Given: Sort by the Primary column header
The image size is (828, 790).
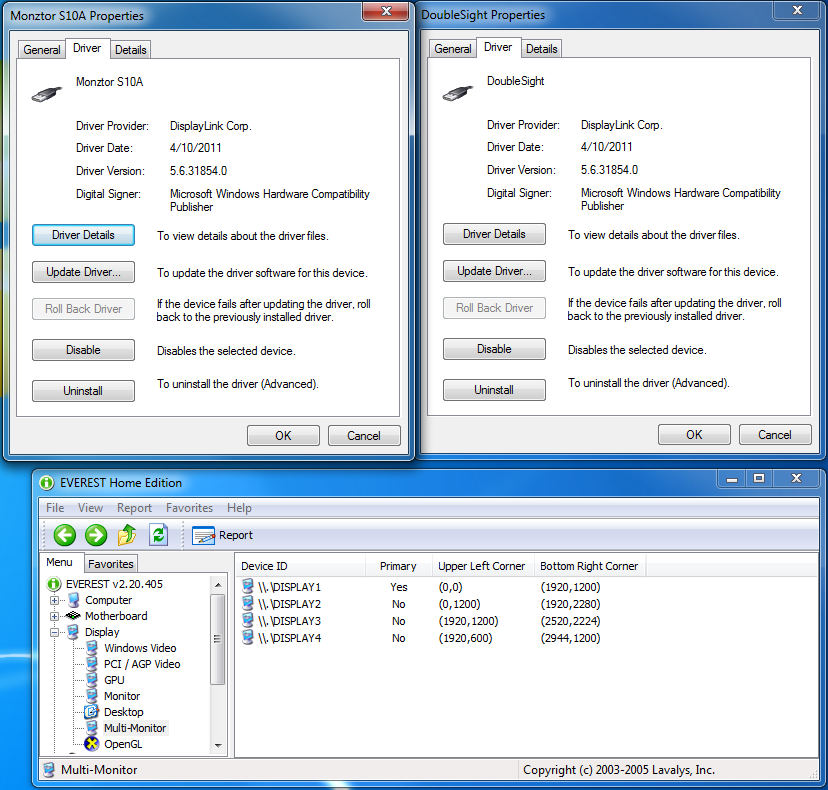Looking at the screenshot, I should [x=399, y=566].
